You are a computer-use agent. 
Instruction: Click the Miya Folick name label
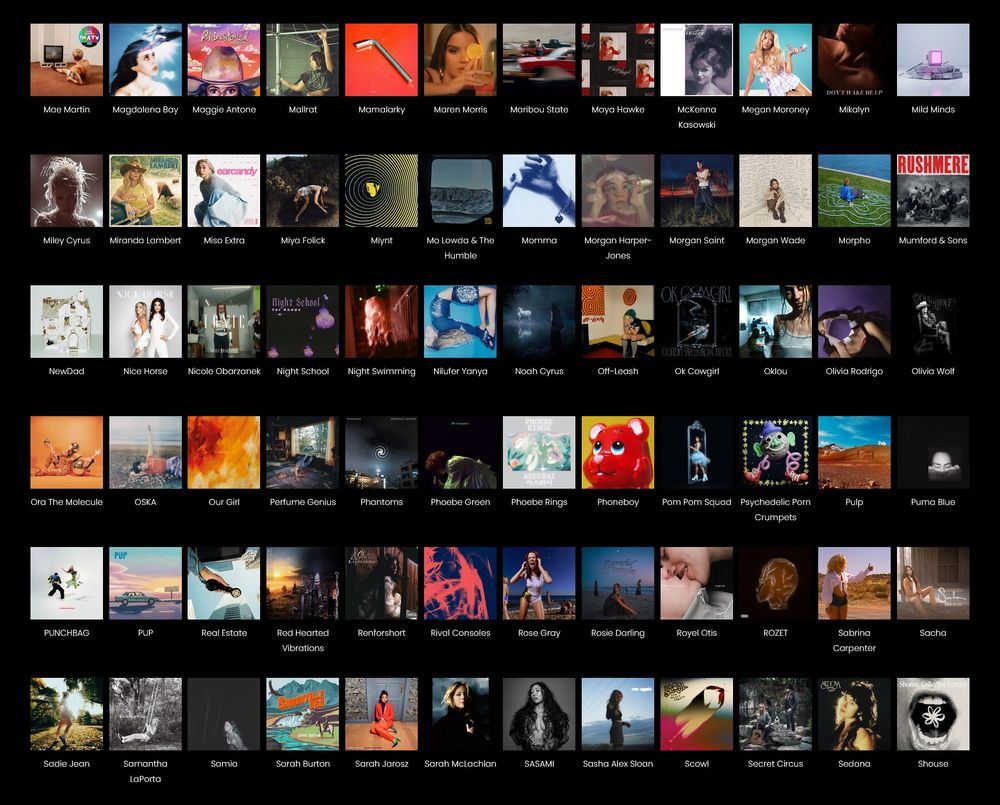click(303, 240)
